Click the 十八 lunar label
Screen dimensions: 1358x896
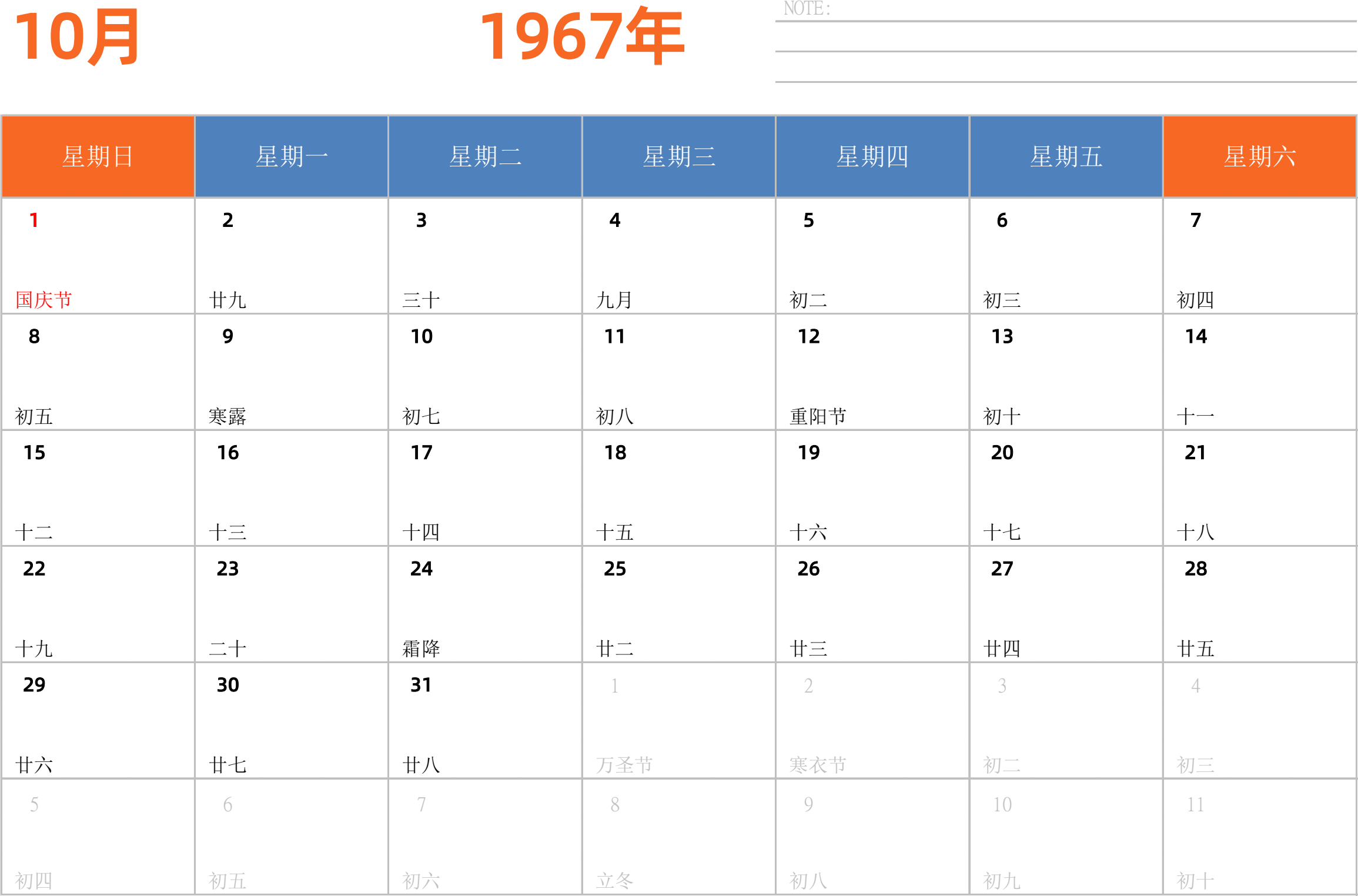pos(1195,533)
